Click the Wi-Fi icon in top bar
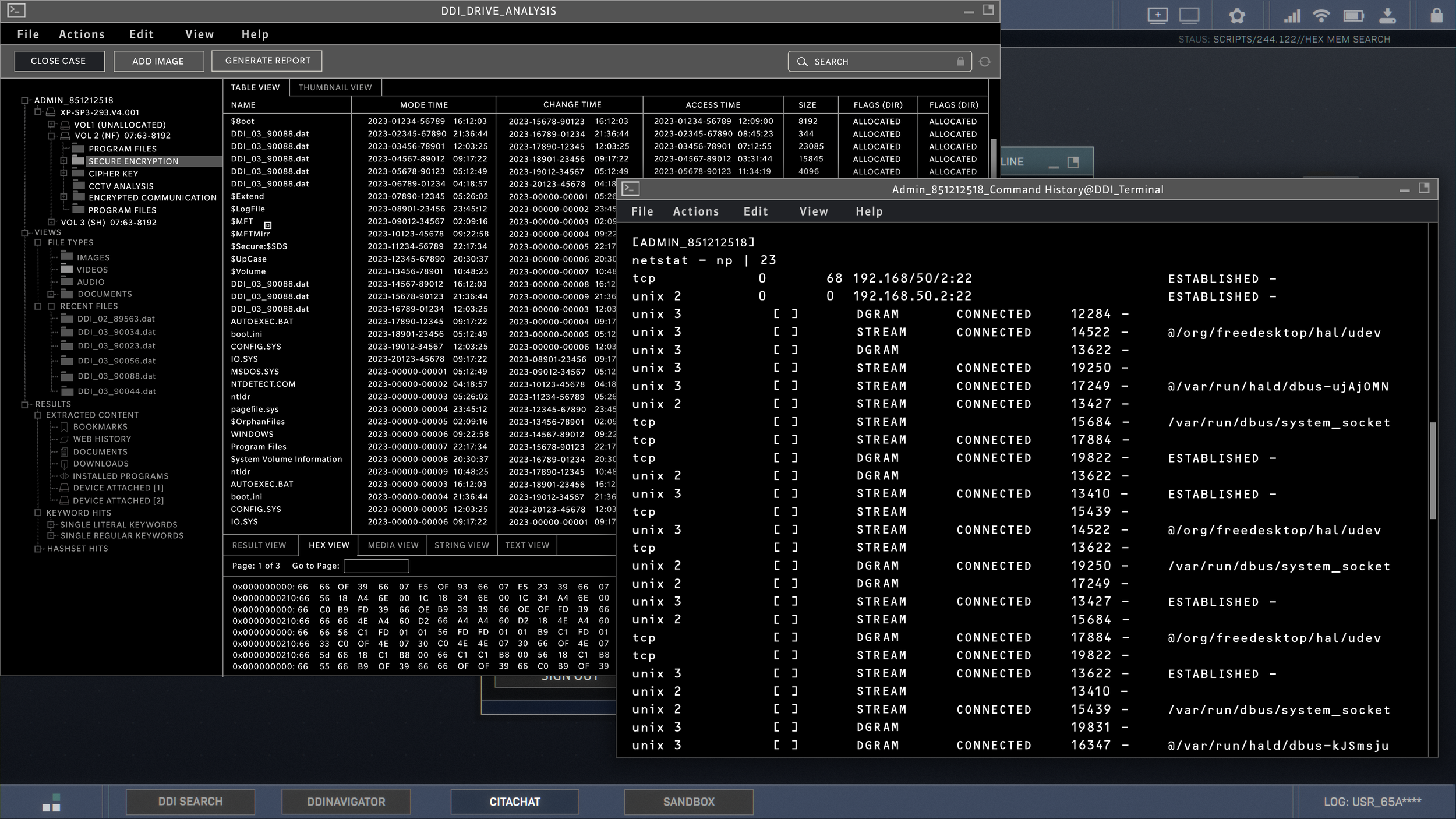 1321,16
